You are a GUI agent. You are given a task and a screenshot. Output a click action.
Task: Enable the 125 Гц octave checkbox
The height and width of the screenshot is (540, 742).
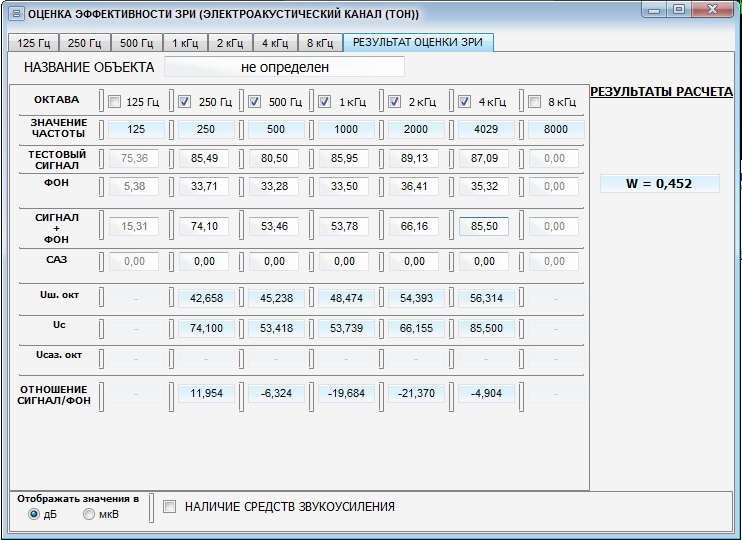tap(115, 101)
